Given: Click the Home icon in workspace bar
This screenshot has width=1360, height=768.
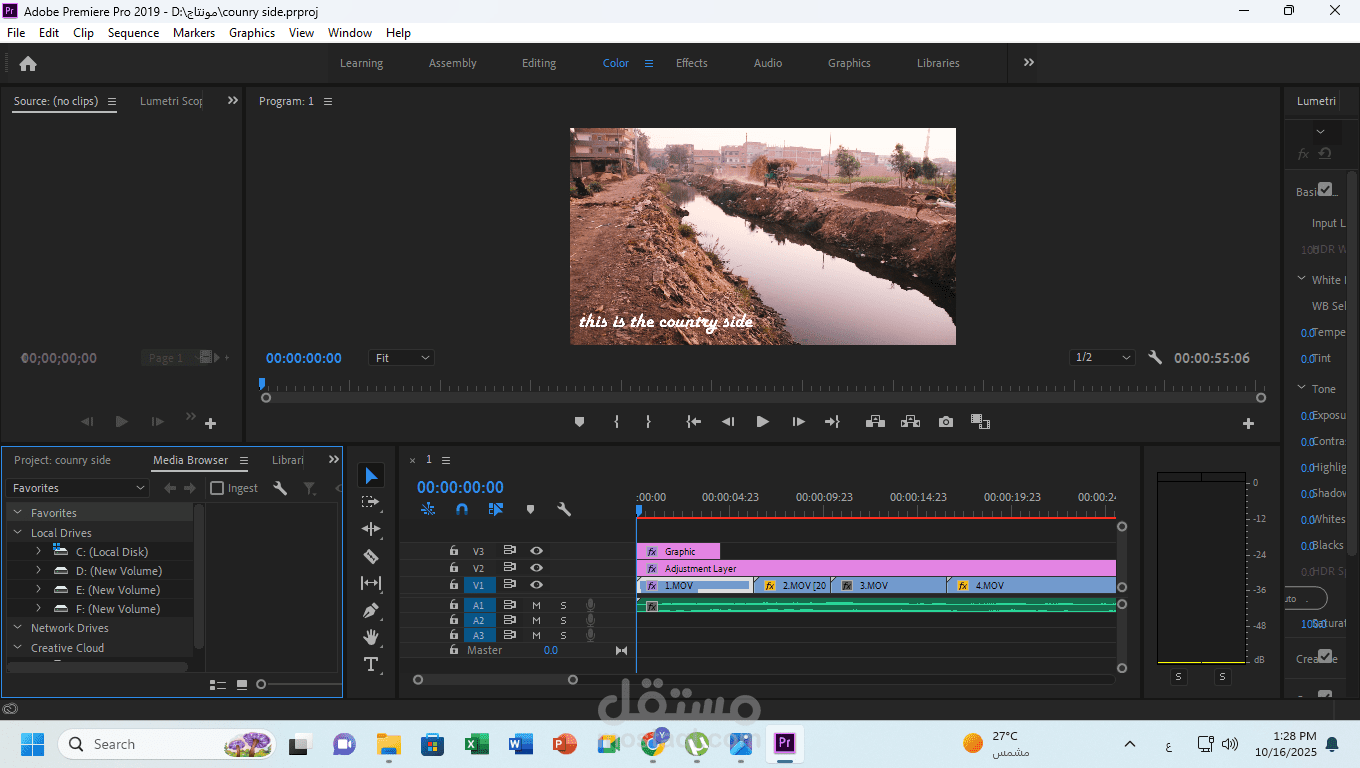Looking at the screenshot, I should click(x=28, y=63).
